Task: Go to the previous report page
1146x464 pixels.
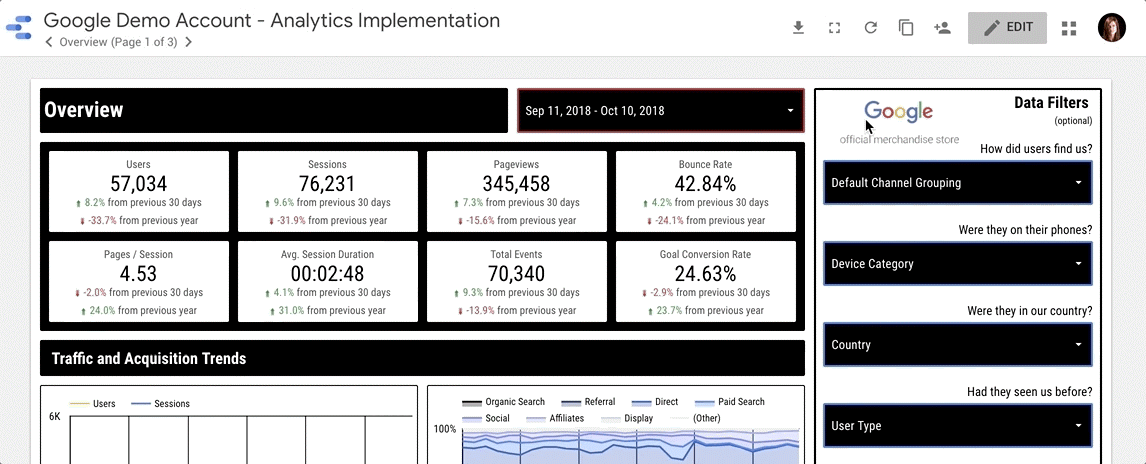Action: coord(49,42)
